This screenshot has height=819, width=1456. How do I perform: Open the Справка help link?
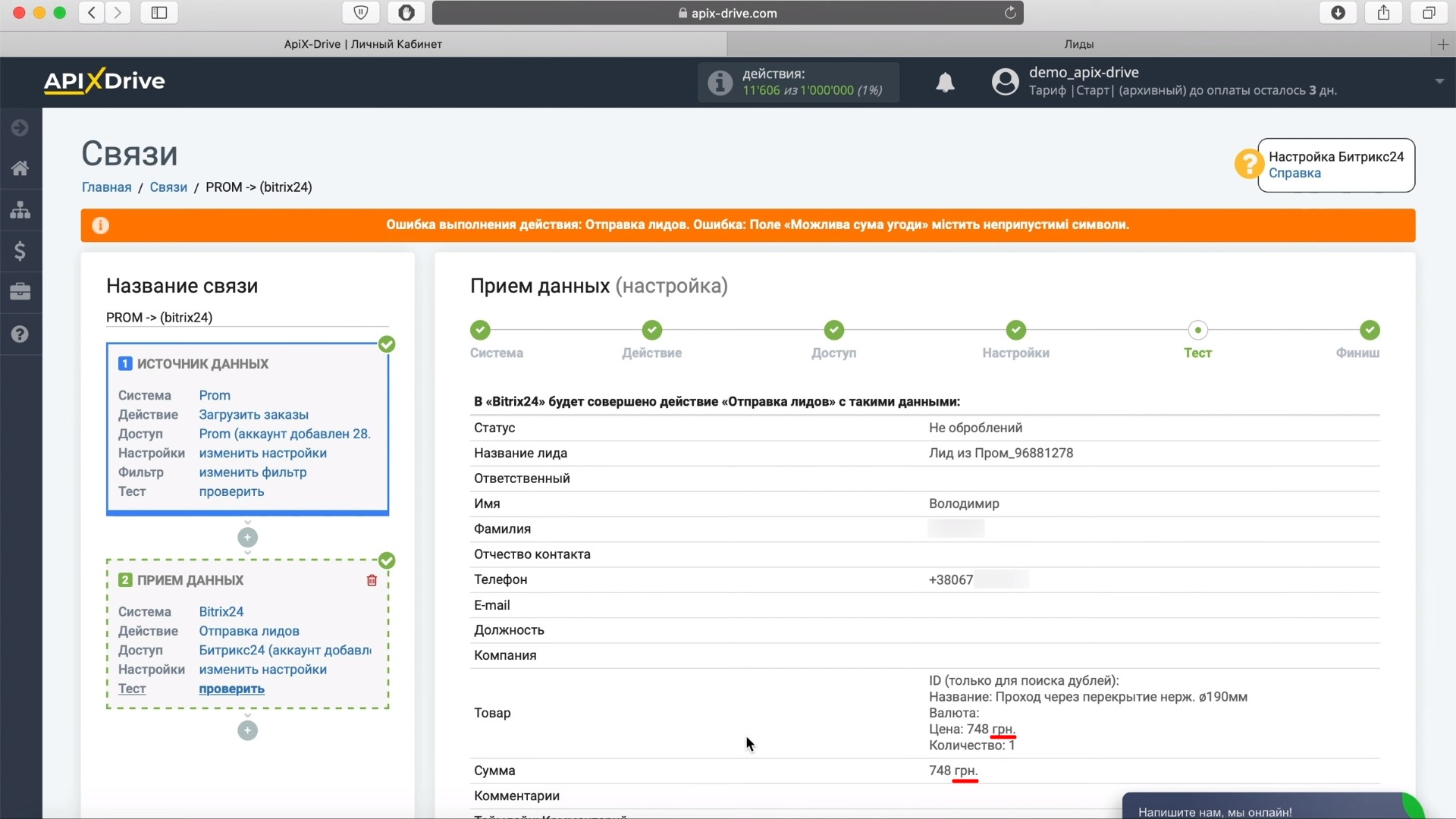tap(1294, 173)
